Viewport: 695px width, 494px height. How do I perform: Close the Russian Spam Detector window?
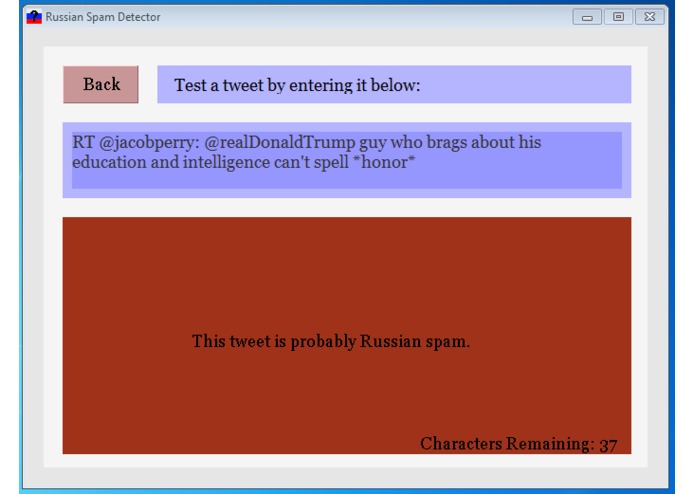[649, 17]
